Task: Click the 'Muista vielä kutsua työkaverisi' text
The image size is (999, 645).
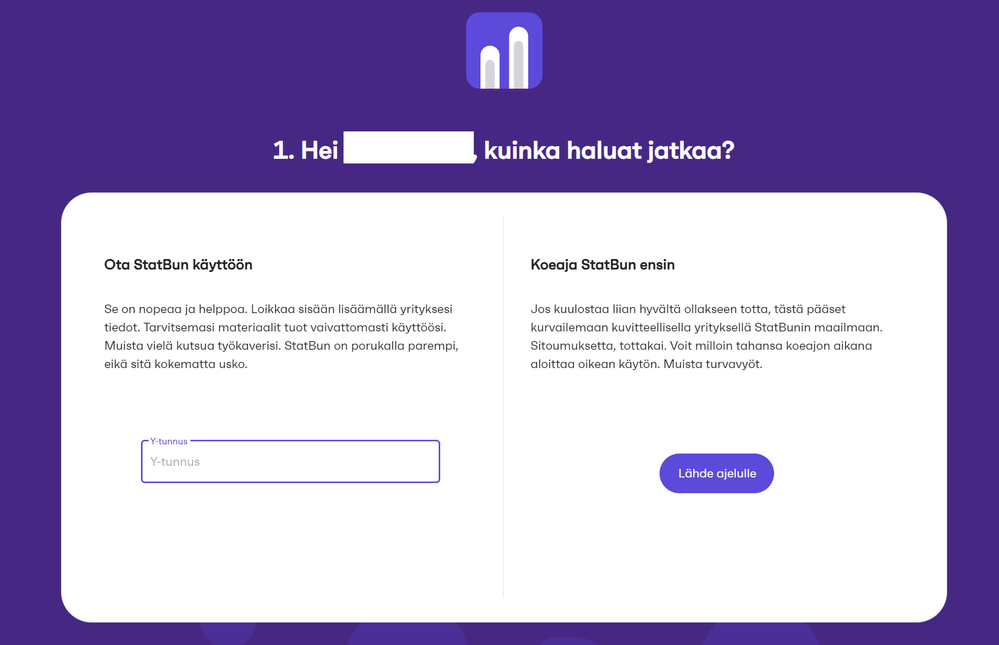Action: [x=192, y=345]
